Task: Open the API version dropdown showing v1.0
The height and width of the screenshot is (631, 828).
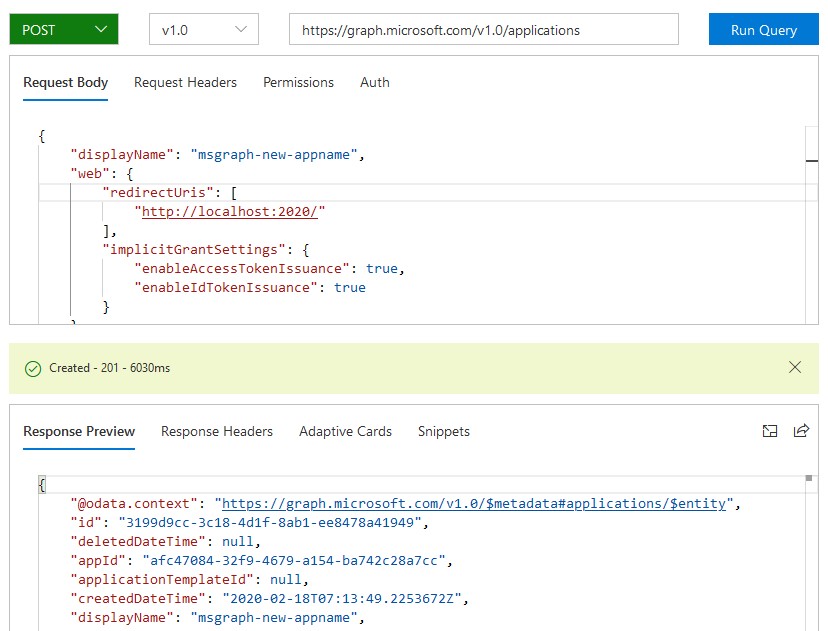Action: point(203,29)
